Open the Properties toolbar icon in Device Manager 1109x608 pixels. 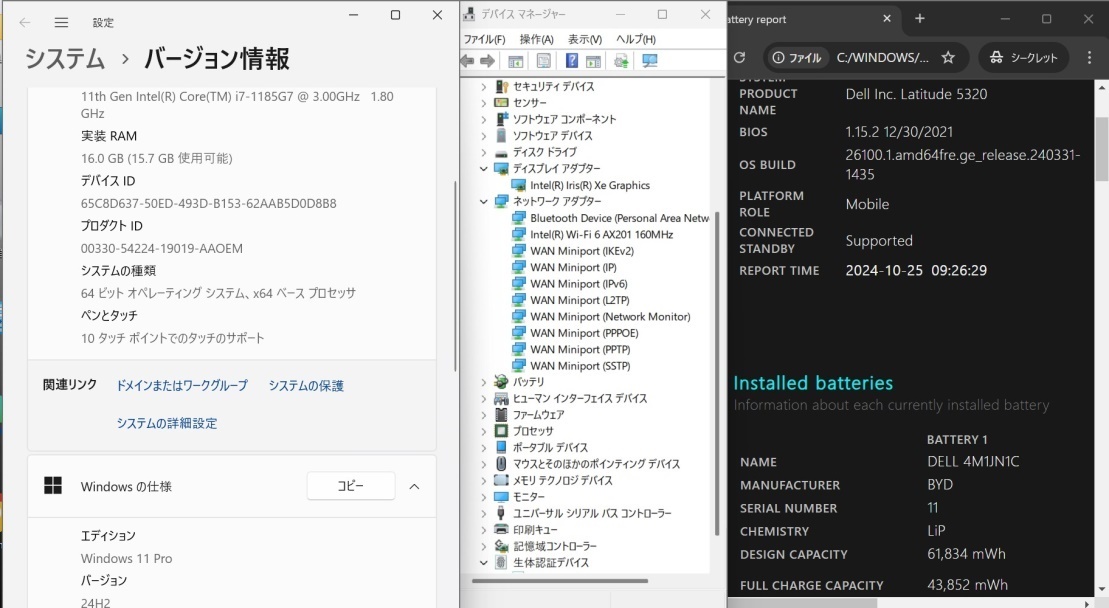pyautogui.click(x=544, y=62)
